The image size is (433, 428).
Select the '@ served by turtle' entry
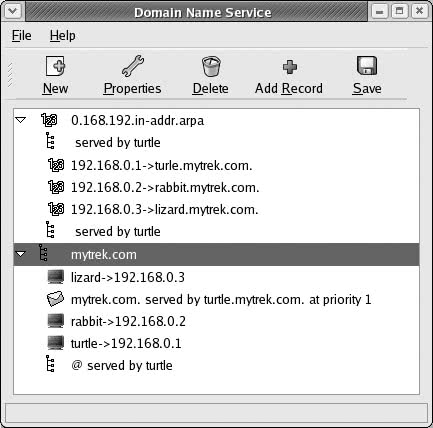122,366
